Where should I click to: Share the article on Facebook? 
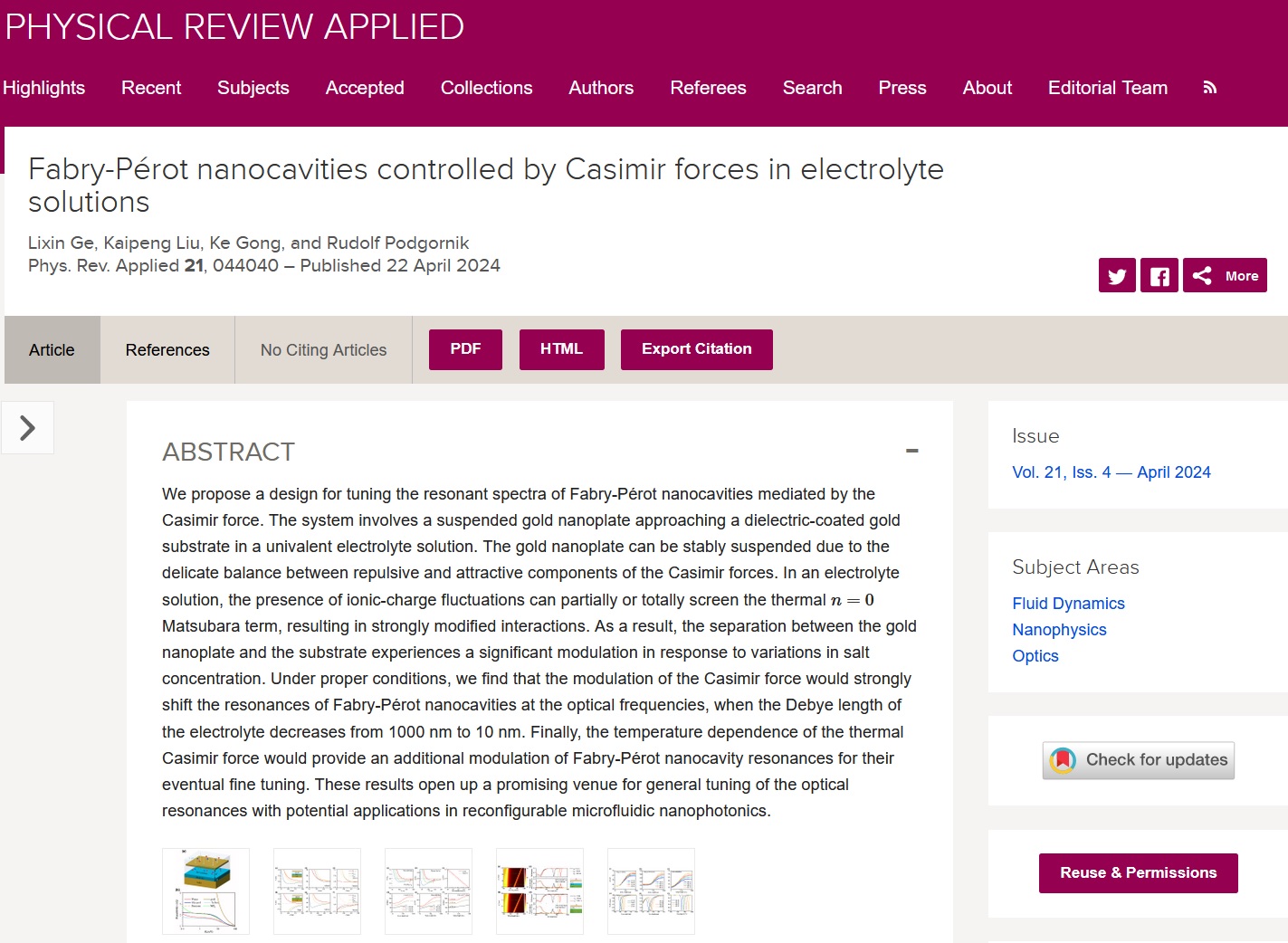pyautogui.click(x=1159, y=276)
